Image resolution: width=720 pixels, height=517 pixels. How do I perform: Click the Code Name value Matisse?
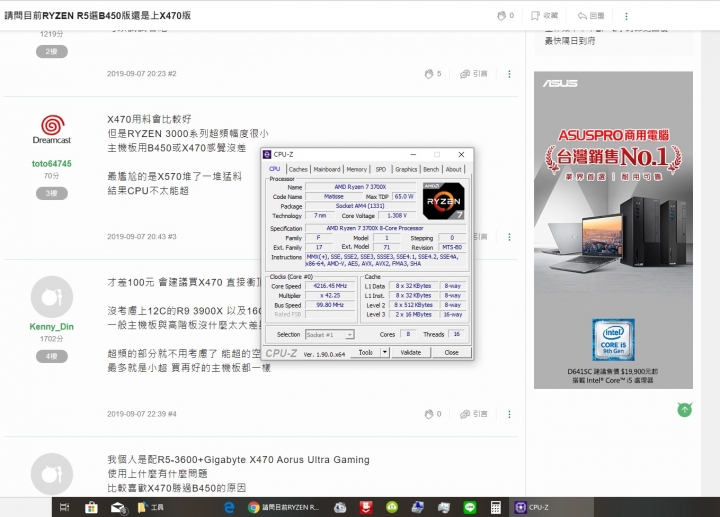click(x=334, y=197)
